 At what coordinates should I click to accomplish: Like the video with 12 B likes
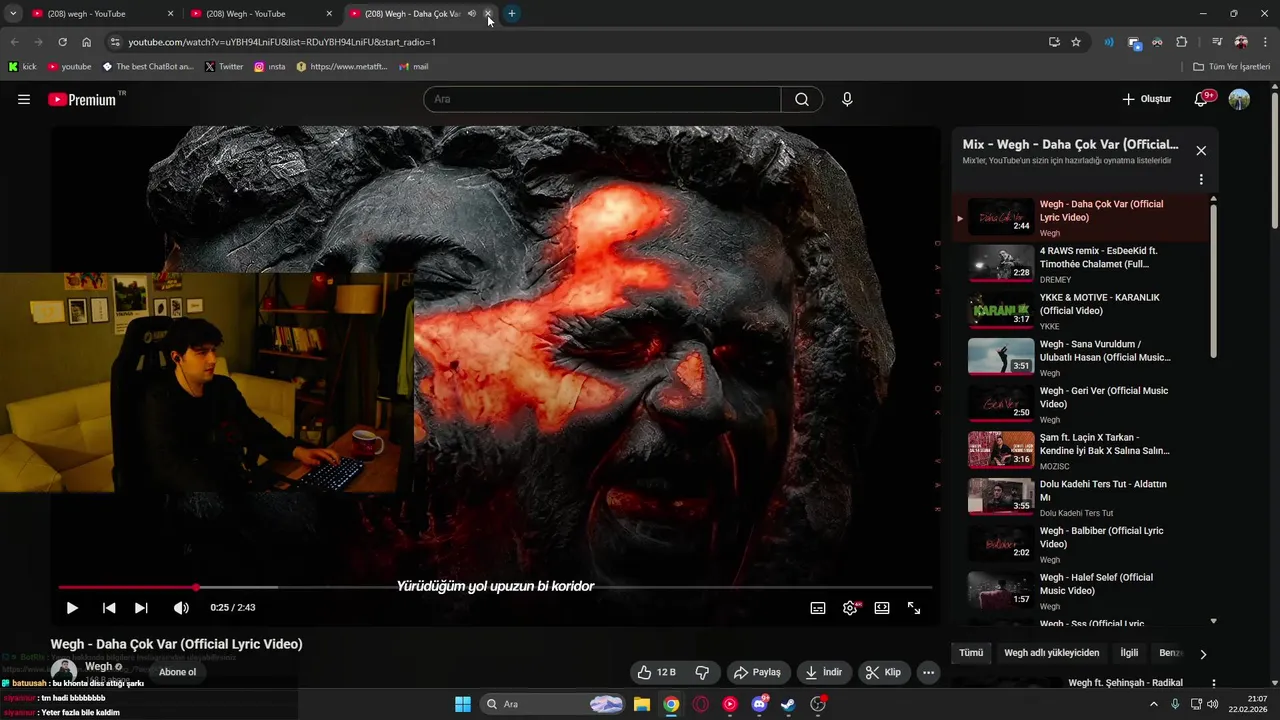click(657, 672)
